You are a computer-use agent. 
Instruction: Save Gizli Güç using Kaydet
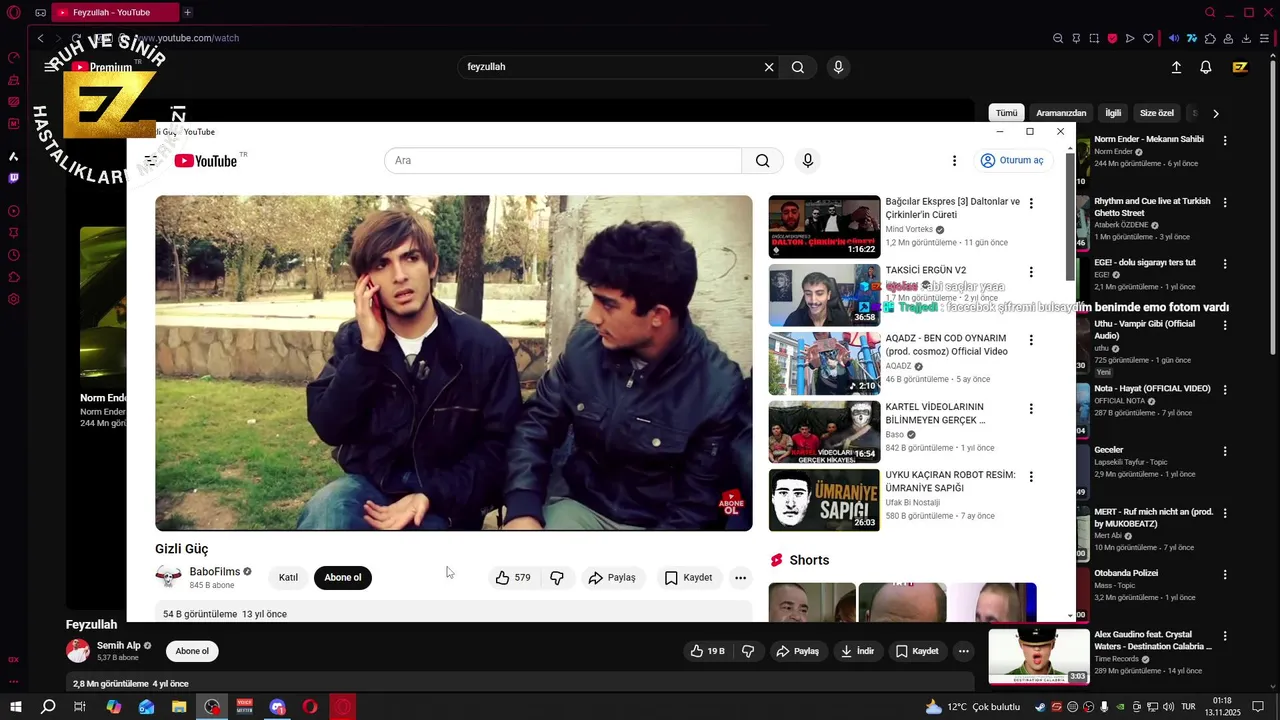(x=689, y=578)
